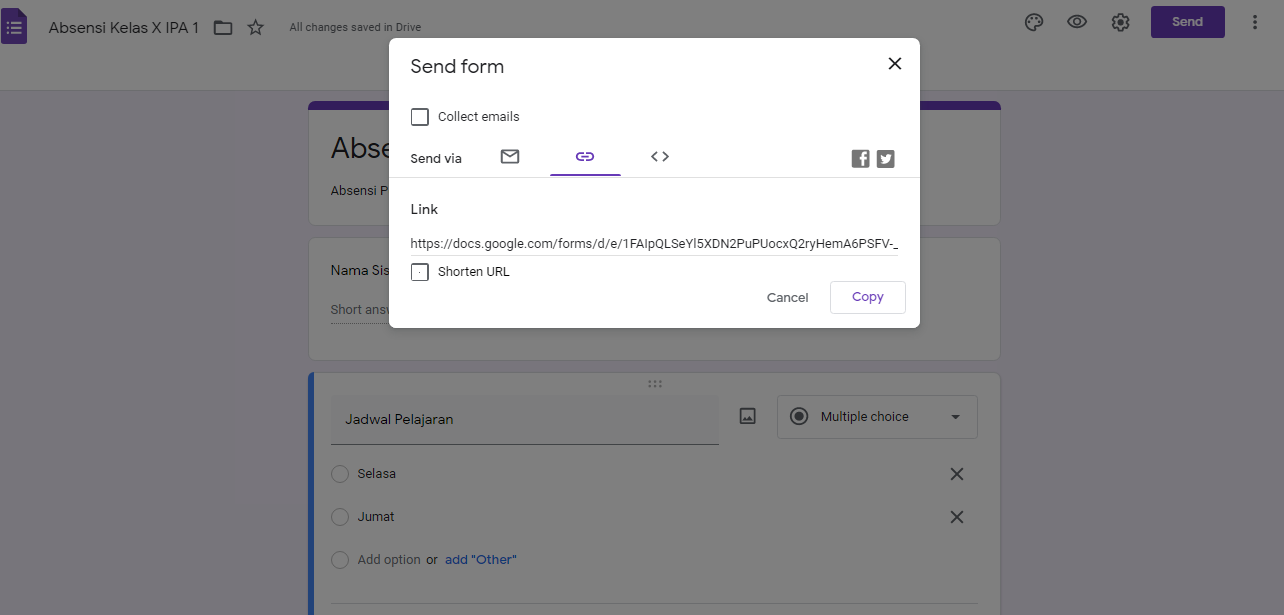The image size is (1284, 615).
Task: Cancel the Send form dialog
Action: 787,297
